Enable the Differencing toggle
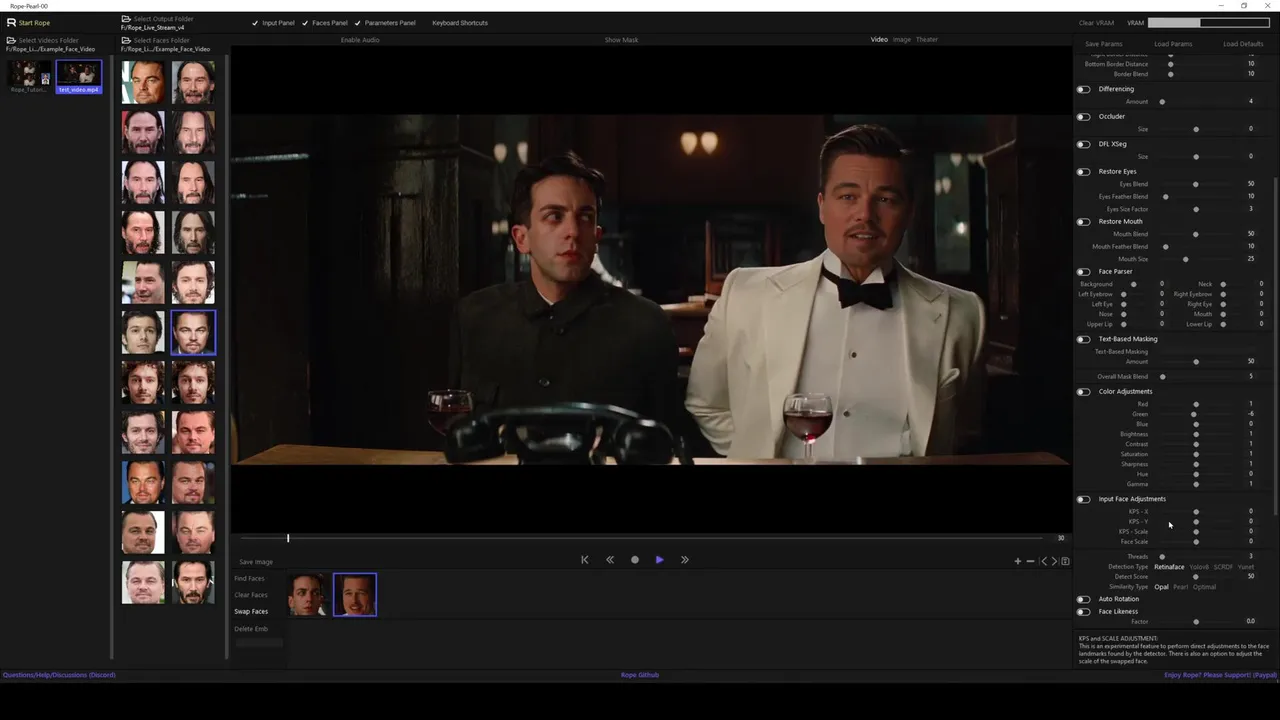This screenshot has width=1280, height=720. [1083, 89]
